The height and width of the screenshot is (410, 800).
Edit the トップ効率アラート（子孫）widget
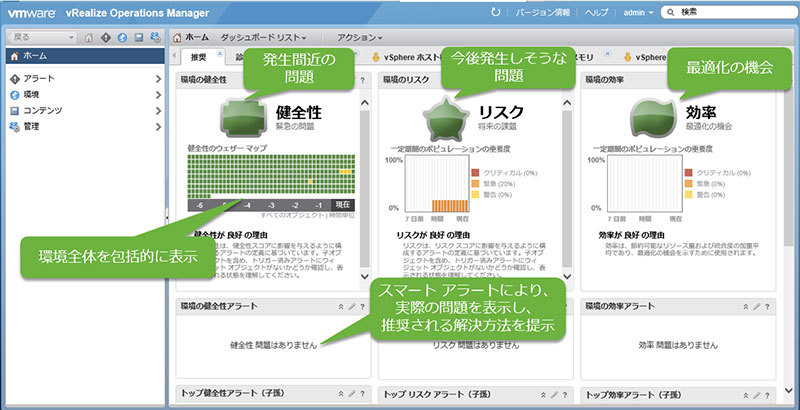coord(757,395)
